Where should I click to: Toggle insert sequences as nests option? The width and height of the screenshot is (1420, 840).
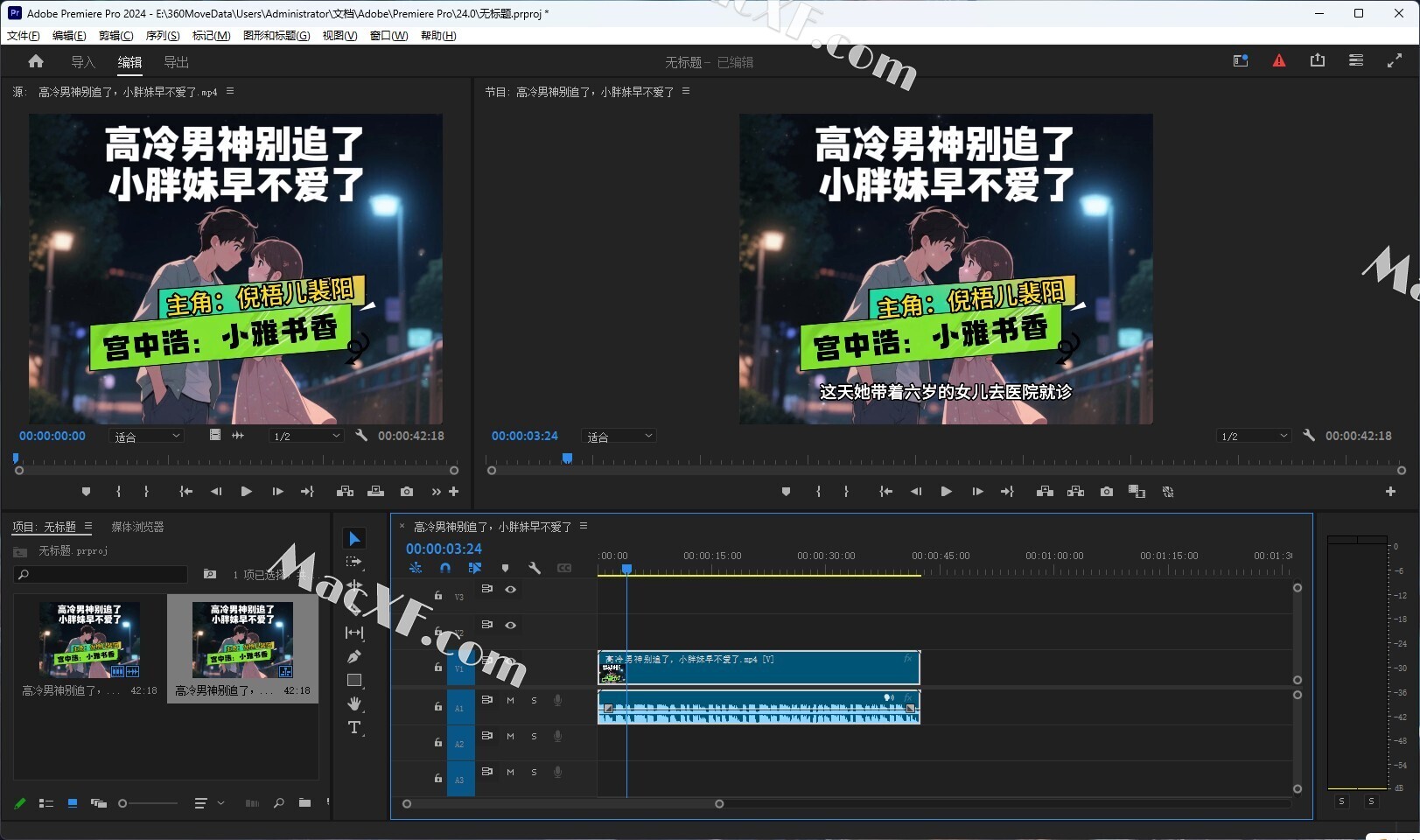416,568
